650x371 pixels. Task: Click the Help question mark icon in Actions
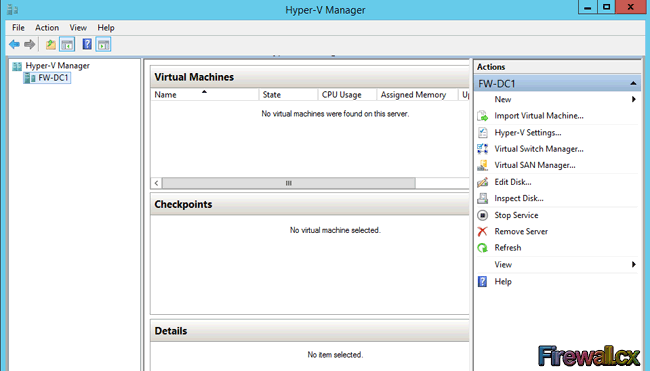click(x=483, y=282)
